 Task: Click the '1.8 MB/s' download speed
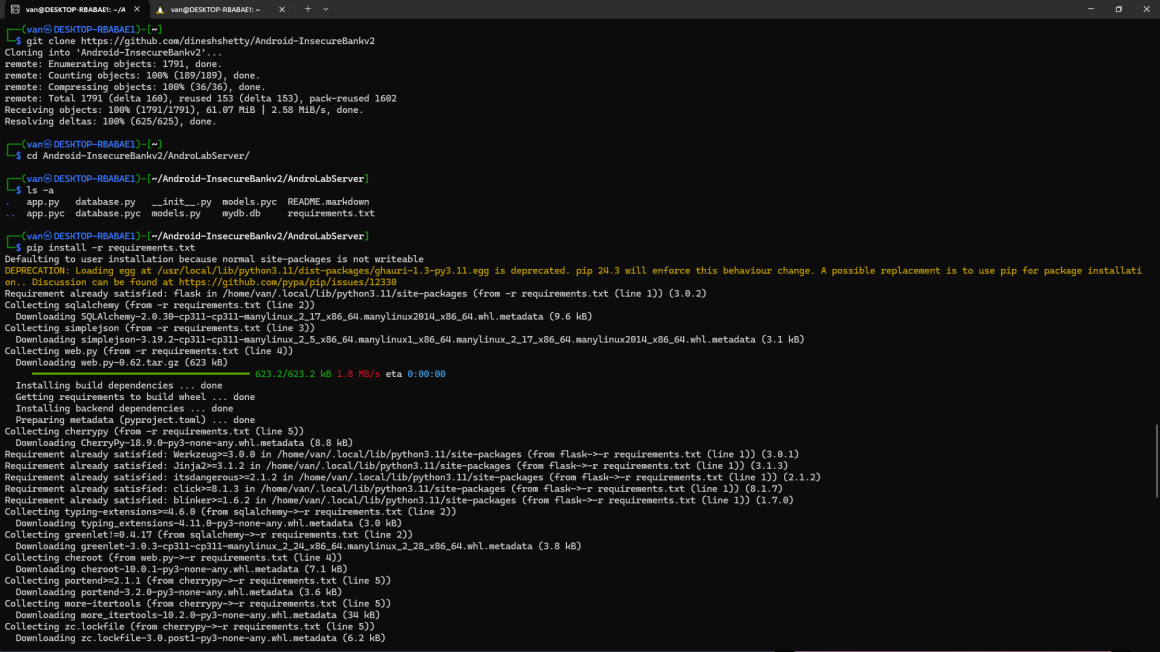358,374
